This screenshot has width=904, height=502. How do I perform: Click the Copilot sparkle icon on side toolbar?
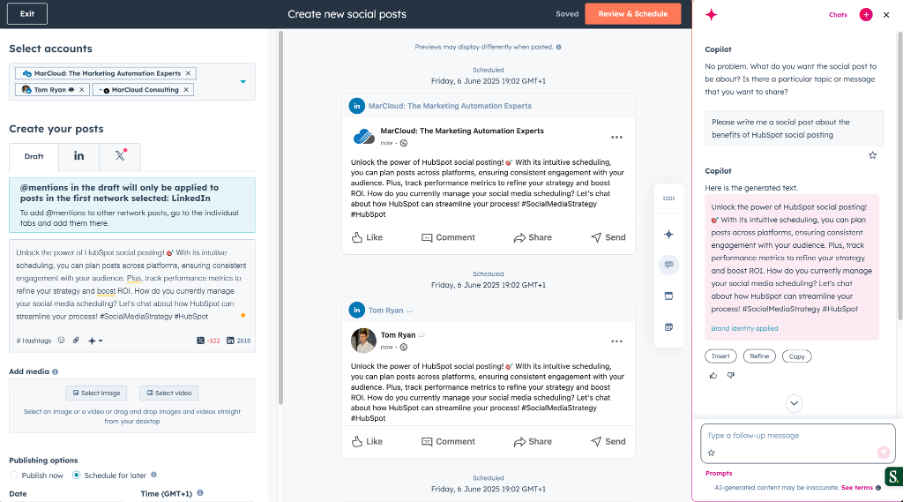[x=669, y=234]
